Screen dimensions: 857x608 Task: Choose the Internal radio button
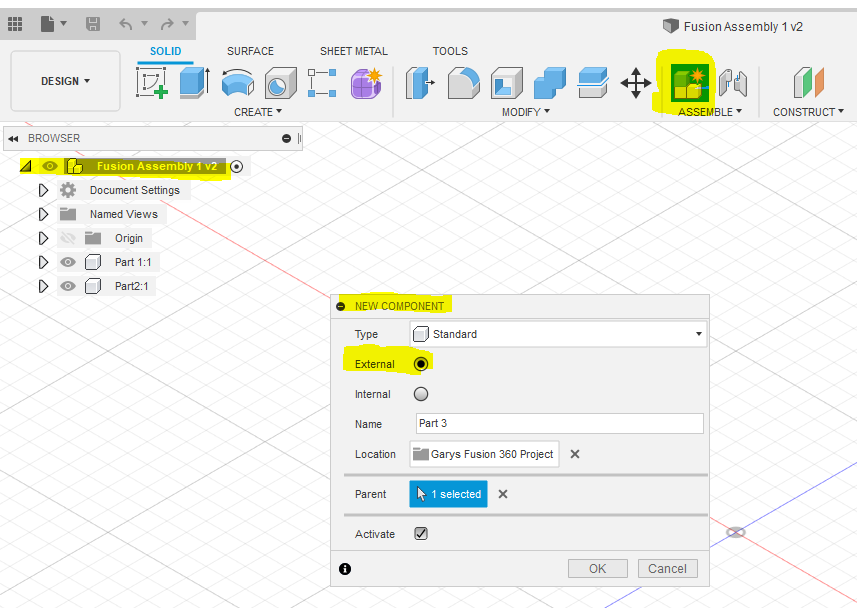[421, 393]
